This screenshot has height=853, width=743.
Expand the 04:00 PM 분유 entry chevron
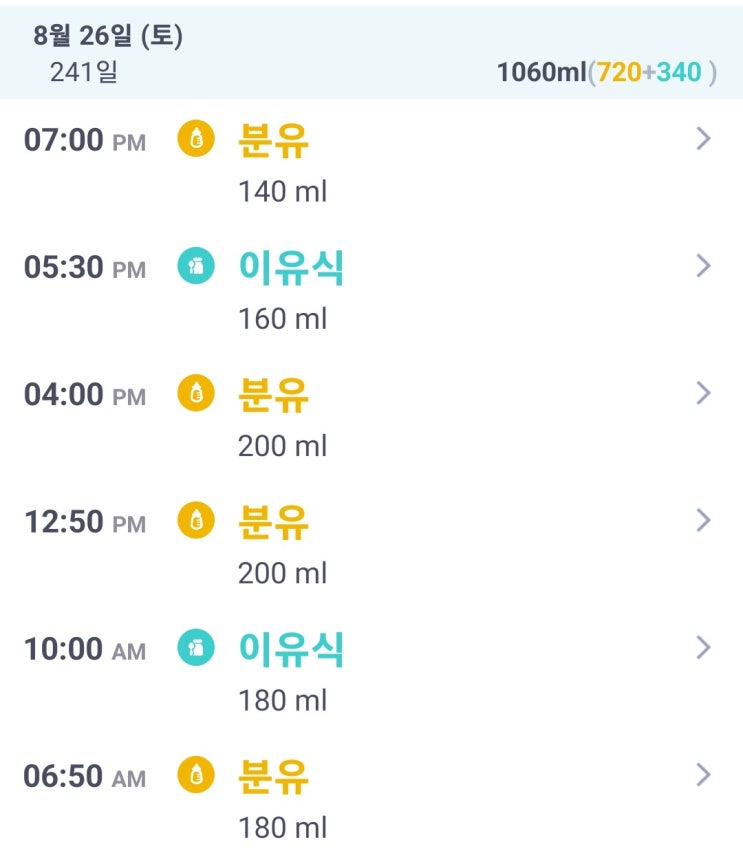coord(703,393)
